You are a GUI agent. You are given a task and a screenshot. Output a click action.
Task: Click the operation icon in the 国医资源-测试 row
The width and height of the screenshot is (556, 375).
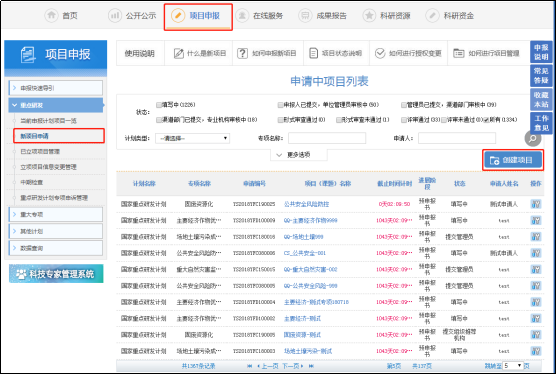tap(536, 335)
